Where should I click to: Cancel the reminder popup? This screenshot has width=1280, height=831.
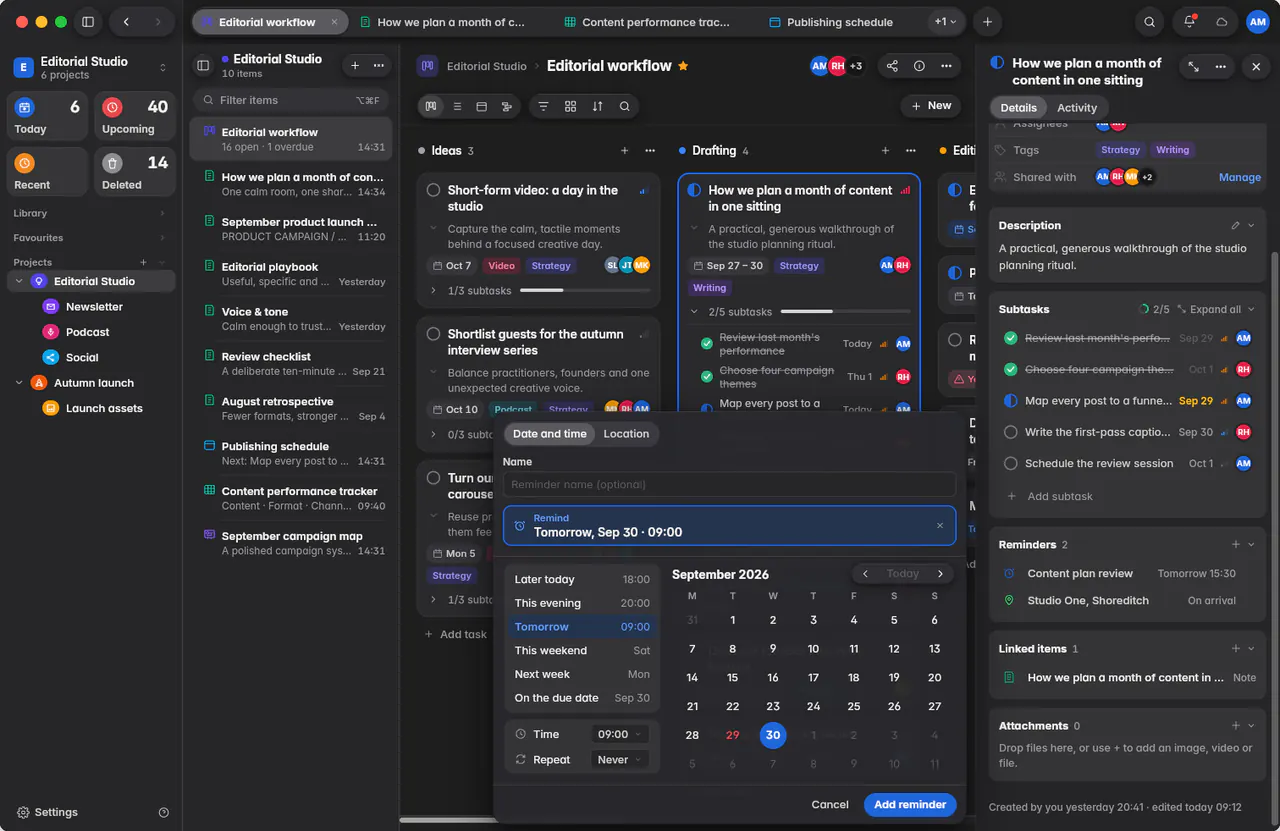coord(830,805)
